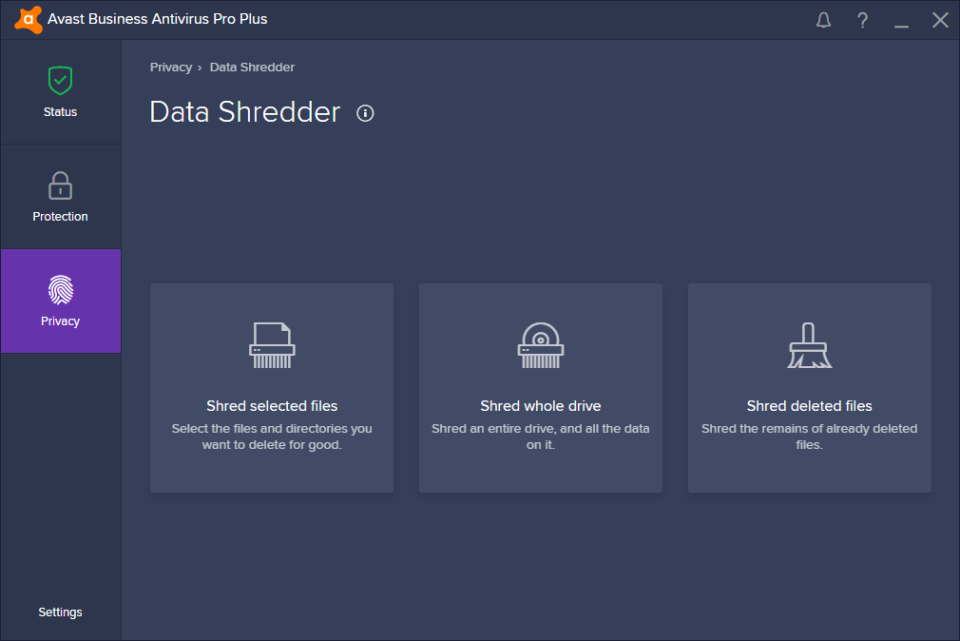Select the Status tab in sidebar
This screenshot has height=641, width=960.
pos(60,95)
